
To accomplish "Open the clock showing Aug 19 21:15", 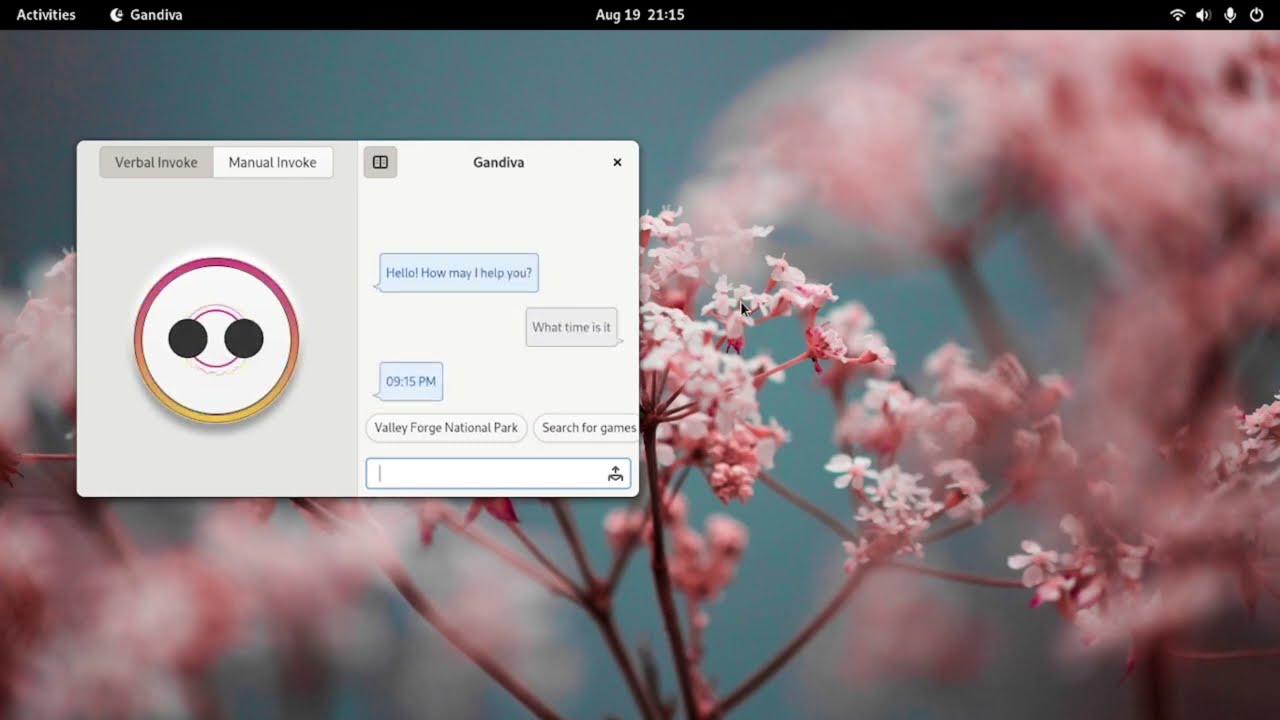I will point(640,15).
